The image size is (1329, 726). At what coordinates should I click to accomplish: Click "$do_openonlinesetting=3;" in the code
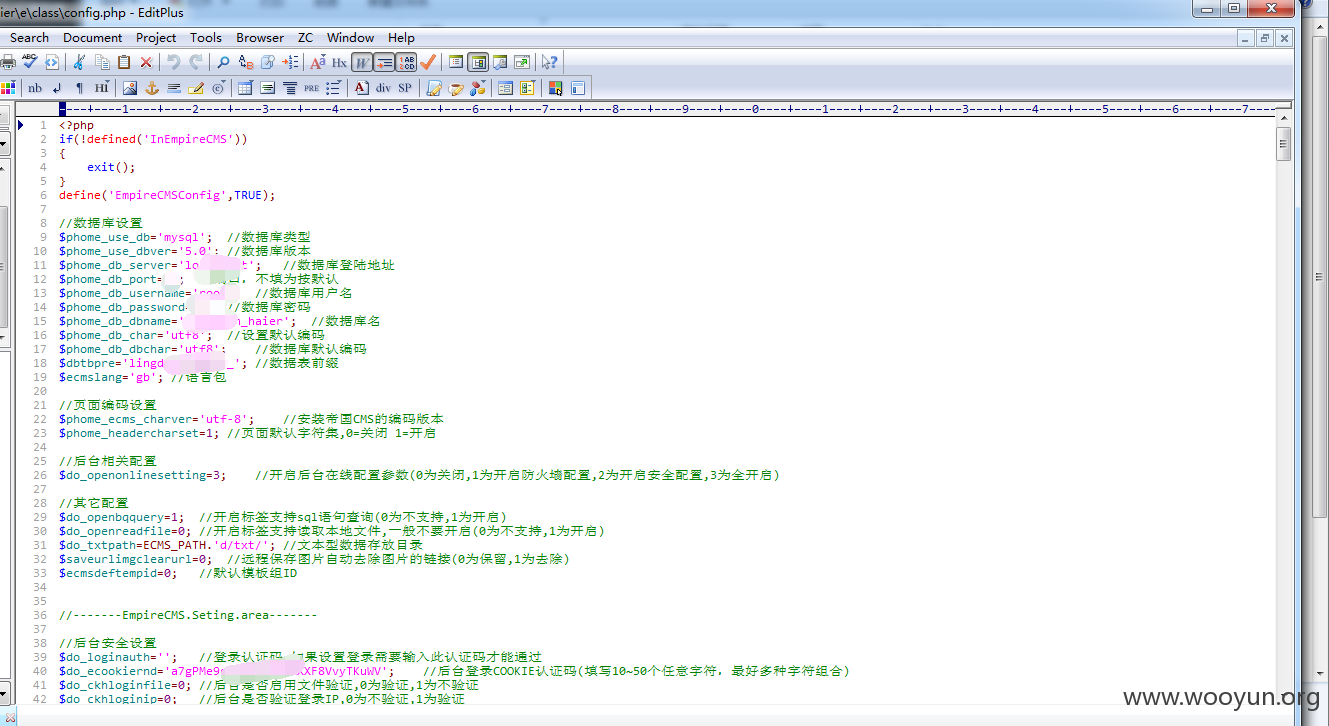coord(143,475)
